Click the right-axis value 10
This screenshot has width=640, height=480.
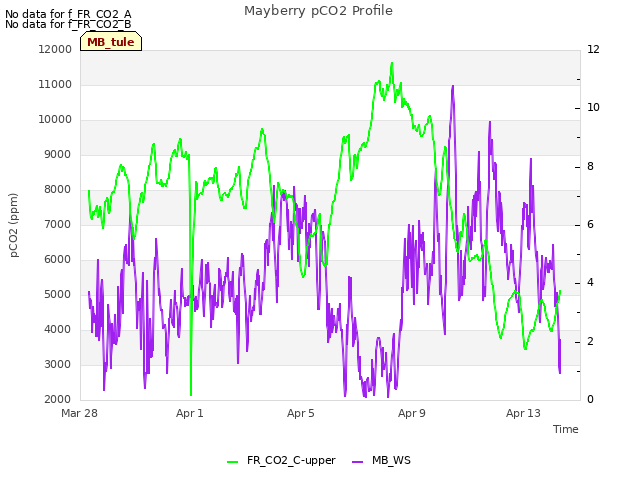[x=593, y=108]
